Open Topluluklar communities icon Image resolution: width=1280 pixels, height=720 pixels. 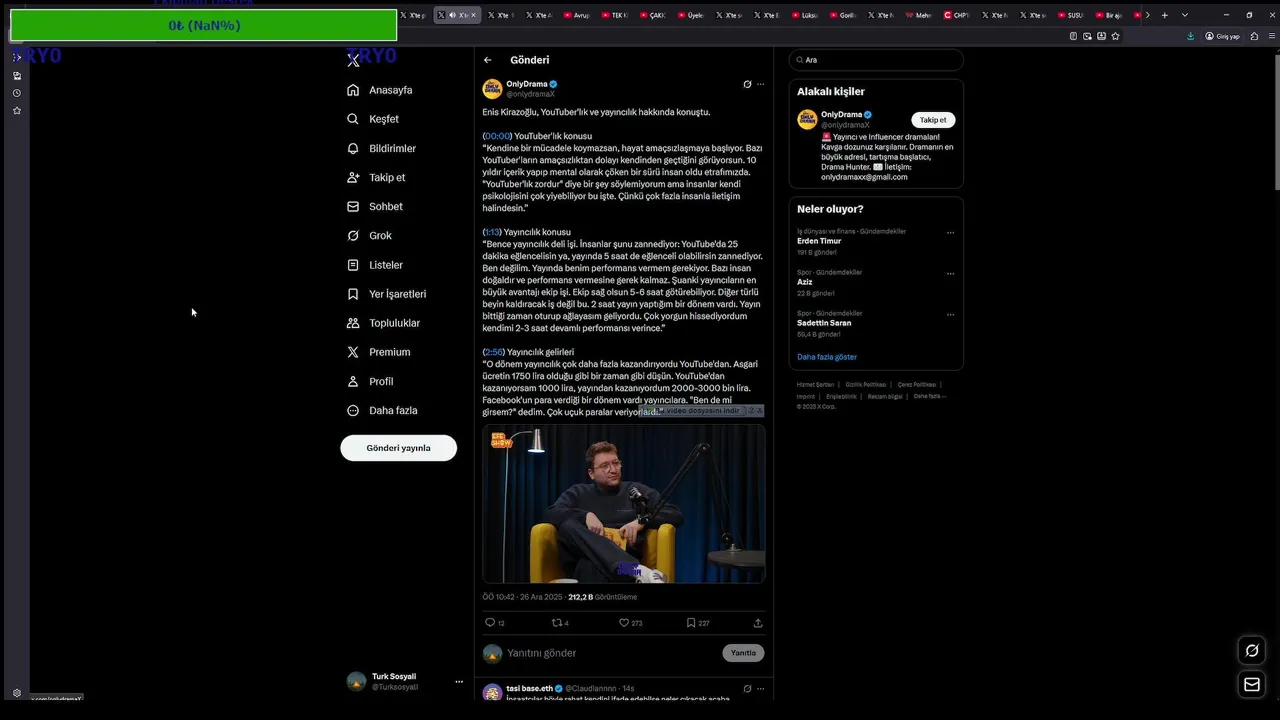pyautogui.click(x=353, y=323)
